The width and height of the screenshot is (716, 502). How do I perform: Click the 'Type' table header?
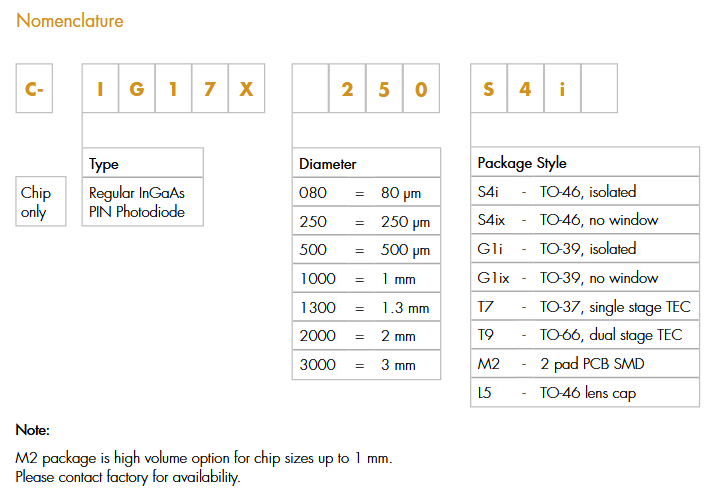coord(142,164)
